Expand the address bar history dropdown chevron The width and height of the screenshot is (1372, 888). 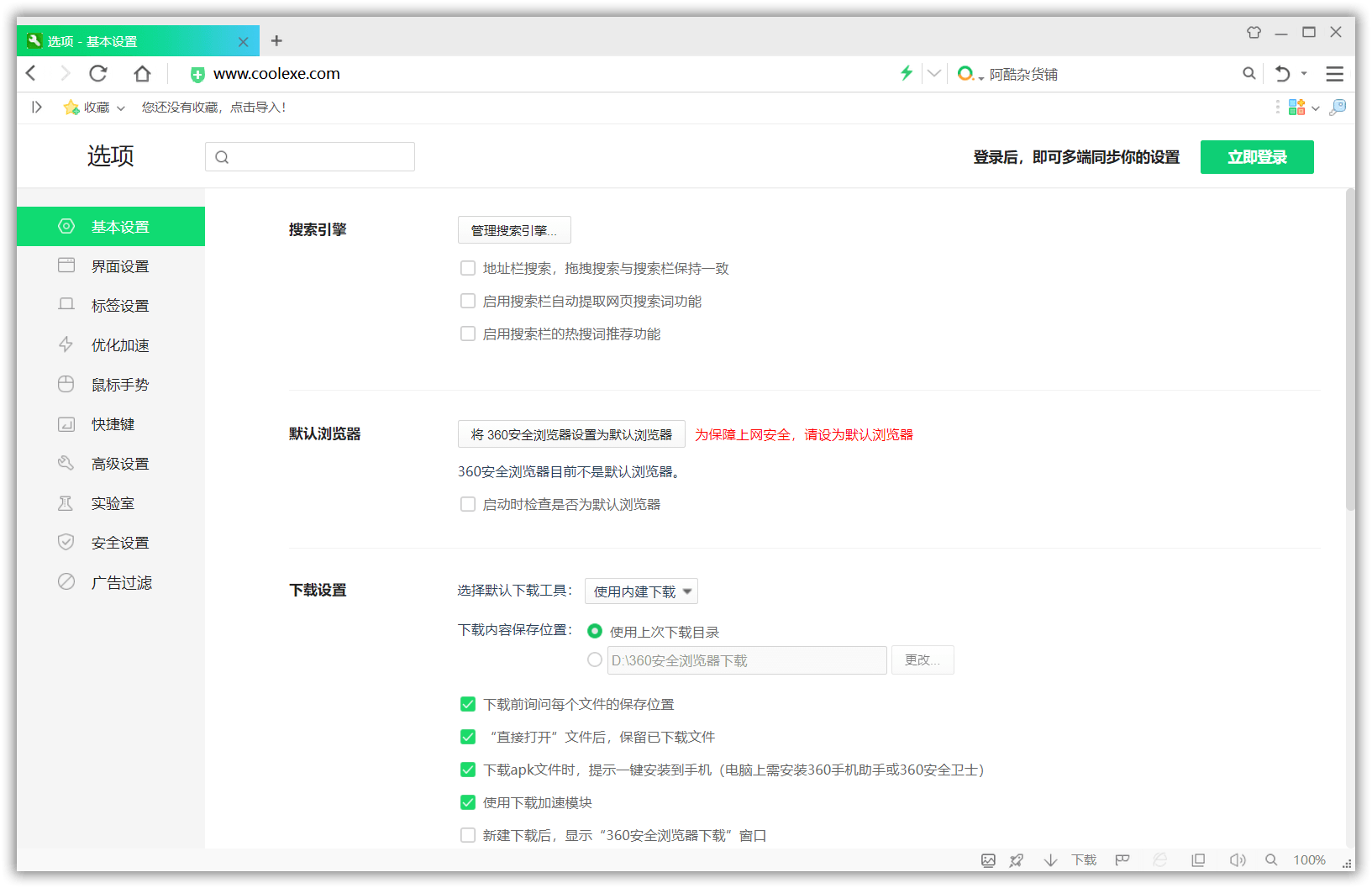click(x=933, y=73)
